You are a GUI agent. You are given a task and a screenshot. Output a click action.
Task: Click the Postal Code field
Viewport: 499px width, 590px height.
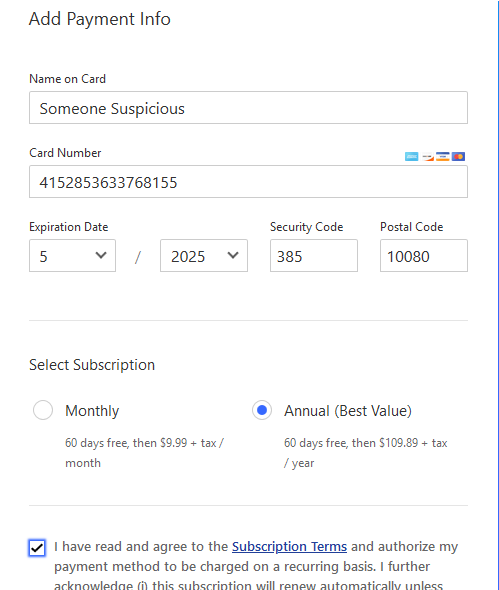pyautogui.click(x=424, y=255)
